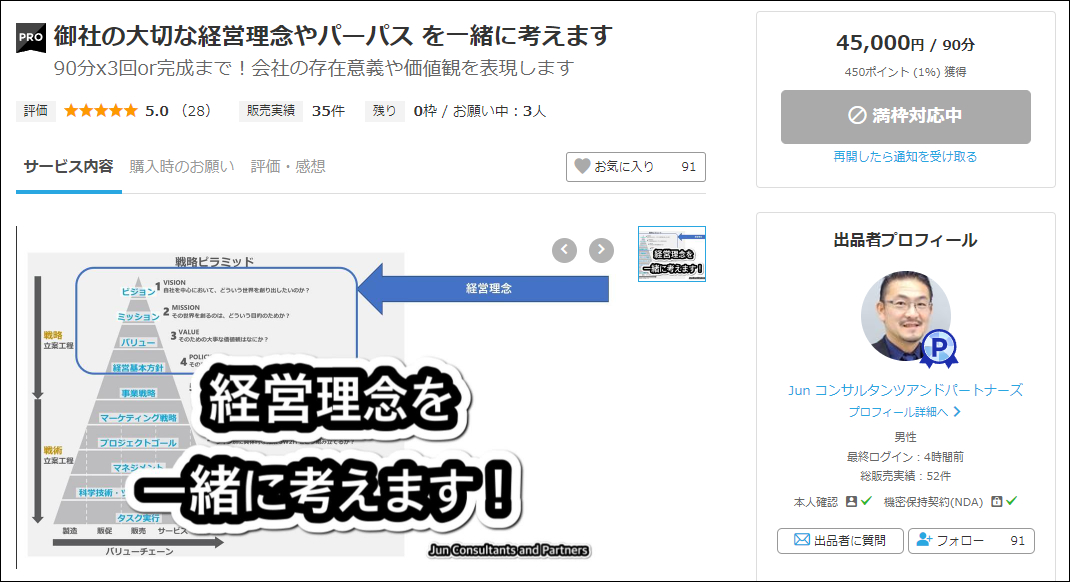Click the price 45,000円 / 90分
This screenshot has width=1070, height=582.
[906, 44]
